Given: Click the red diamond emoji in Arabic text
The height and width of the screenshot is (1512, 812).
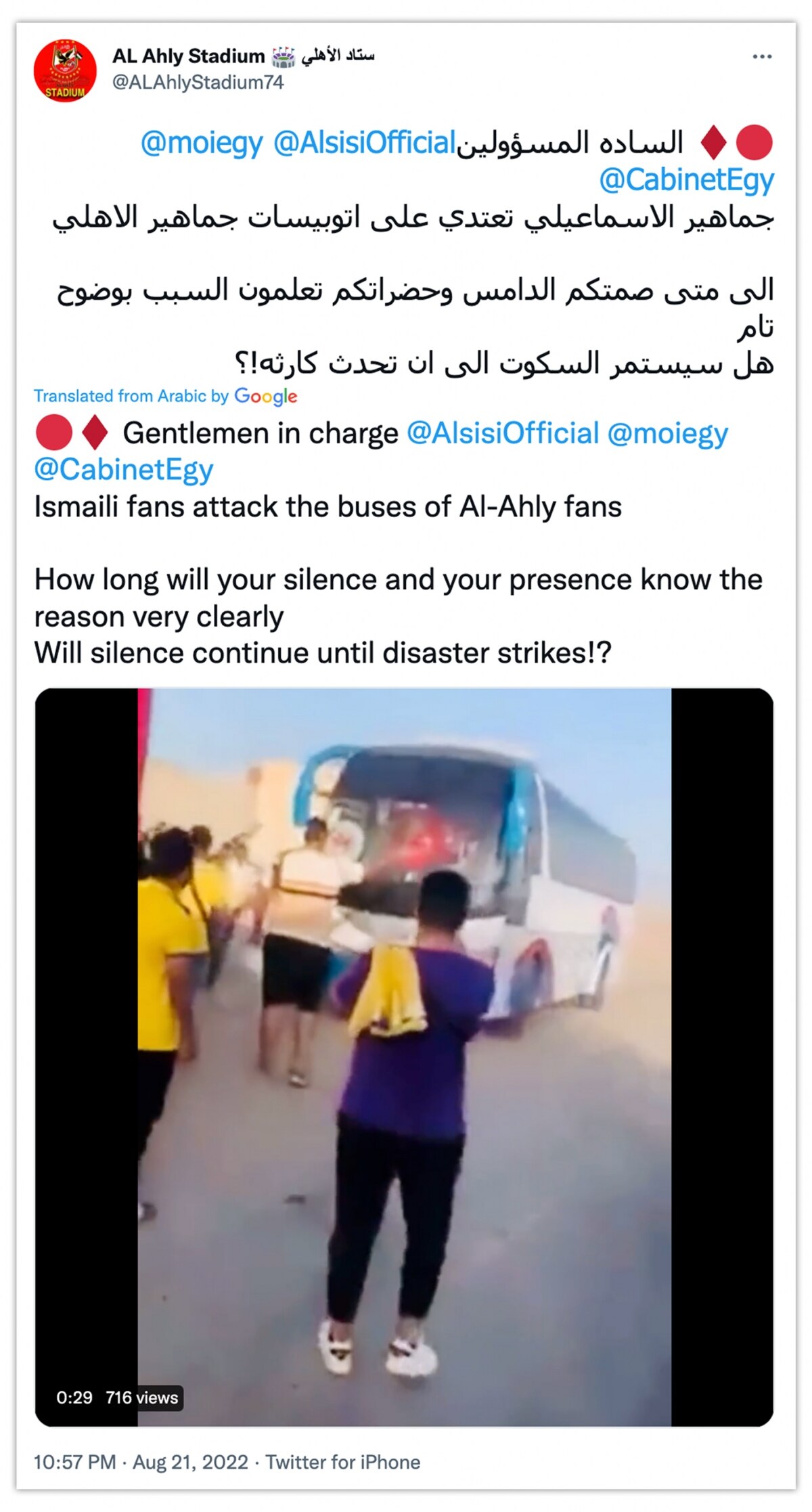Looking at the screenshot, I should click(x=713, y=143).
